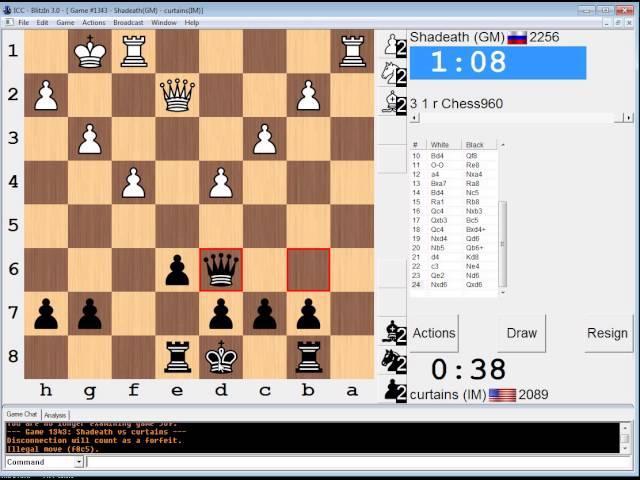Select the black rook on e8
Image resolution: width=640 pixels, height=480 pixels.
(x=177, y=357)
